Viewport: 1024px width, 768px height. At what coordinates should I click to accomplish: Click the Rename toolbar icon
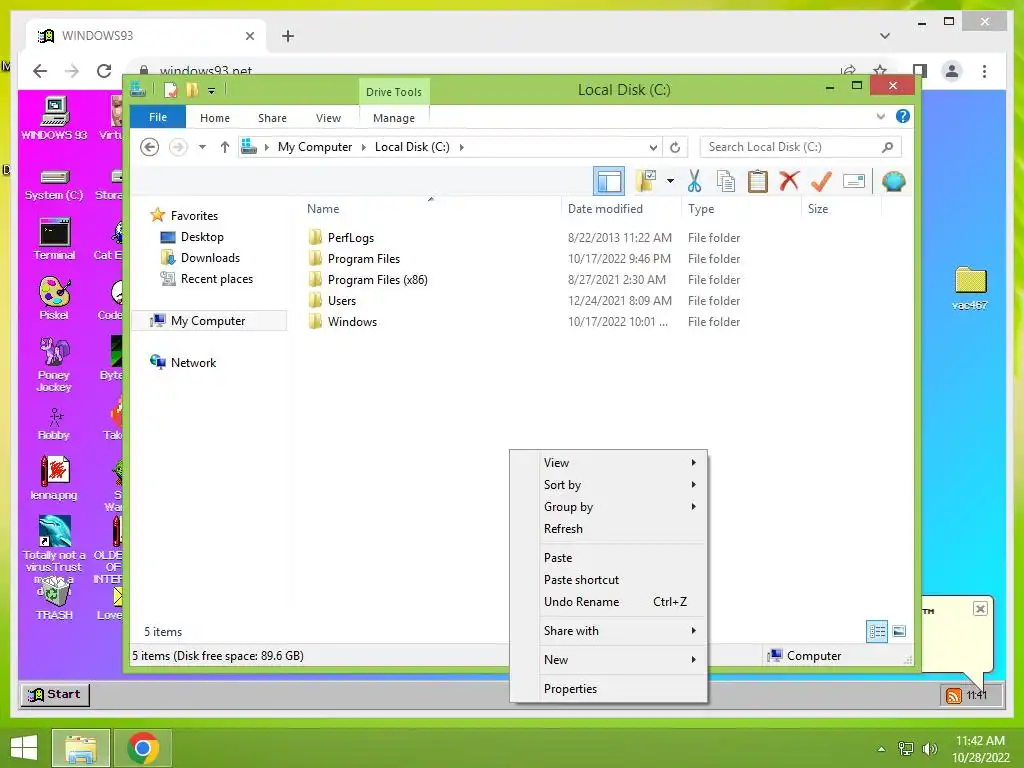[x=854, y=181]
